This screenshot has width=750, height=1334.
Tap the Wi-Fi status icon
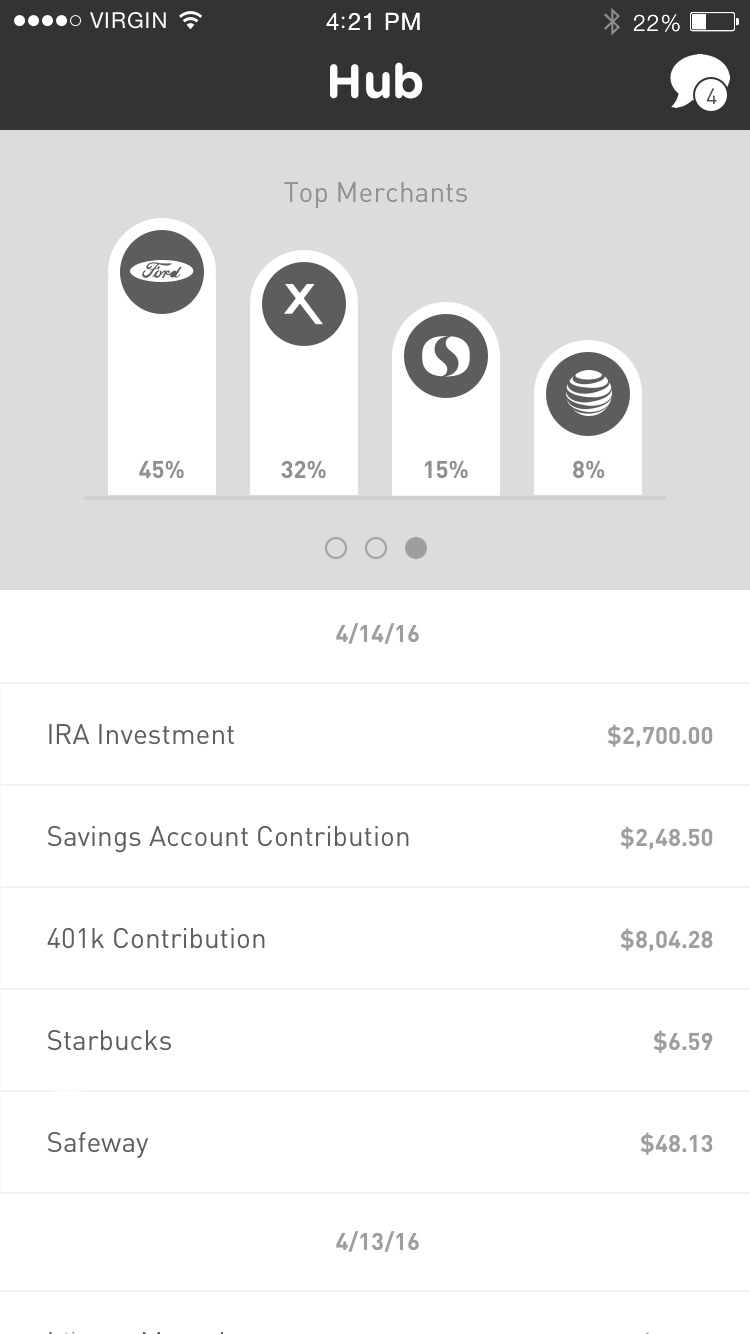[189, 21]
